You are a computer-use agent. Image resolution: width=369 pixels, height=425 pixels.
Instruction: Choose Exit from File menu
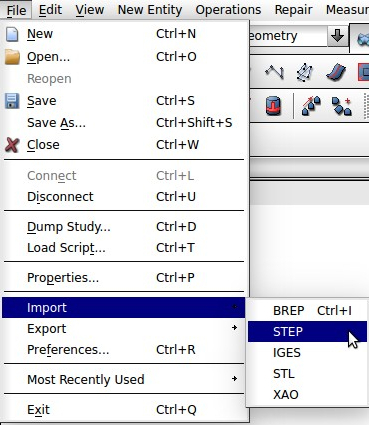(123, 410)
